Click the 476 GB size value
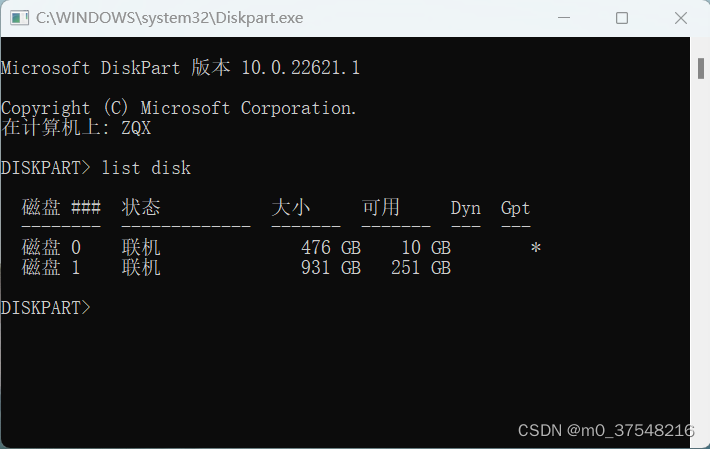The height and width of the screenshot is (449, 710). tap(331, 248)
